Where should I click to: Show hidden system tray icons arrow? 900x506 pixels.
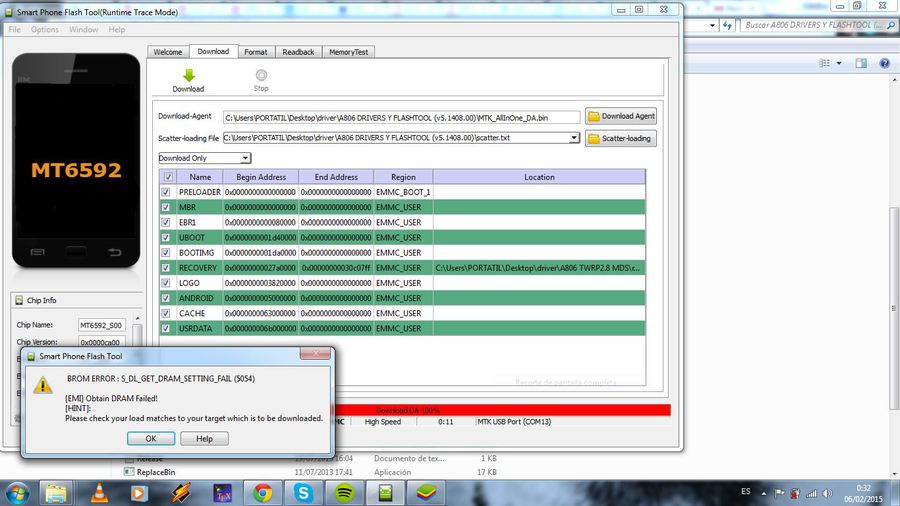tap(763, 493)
